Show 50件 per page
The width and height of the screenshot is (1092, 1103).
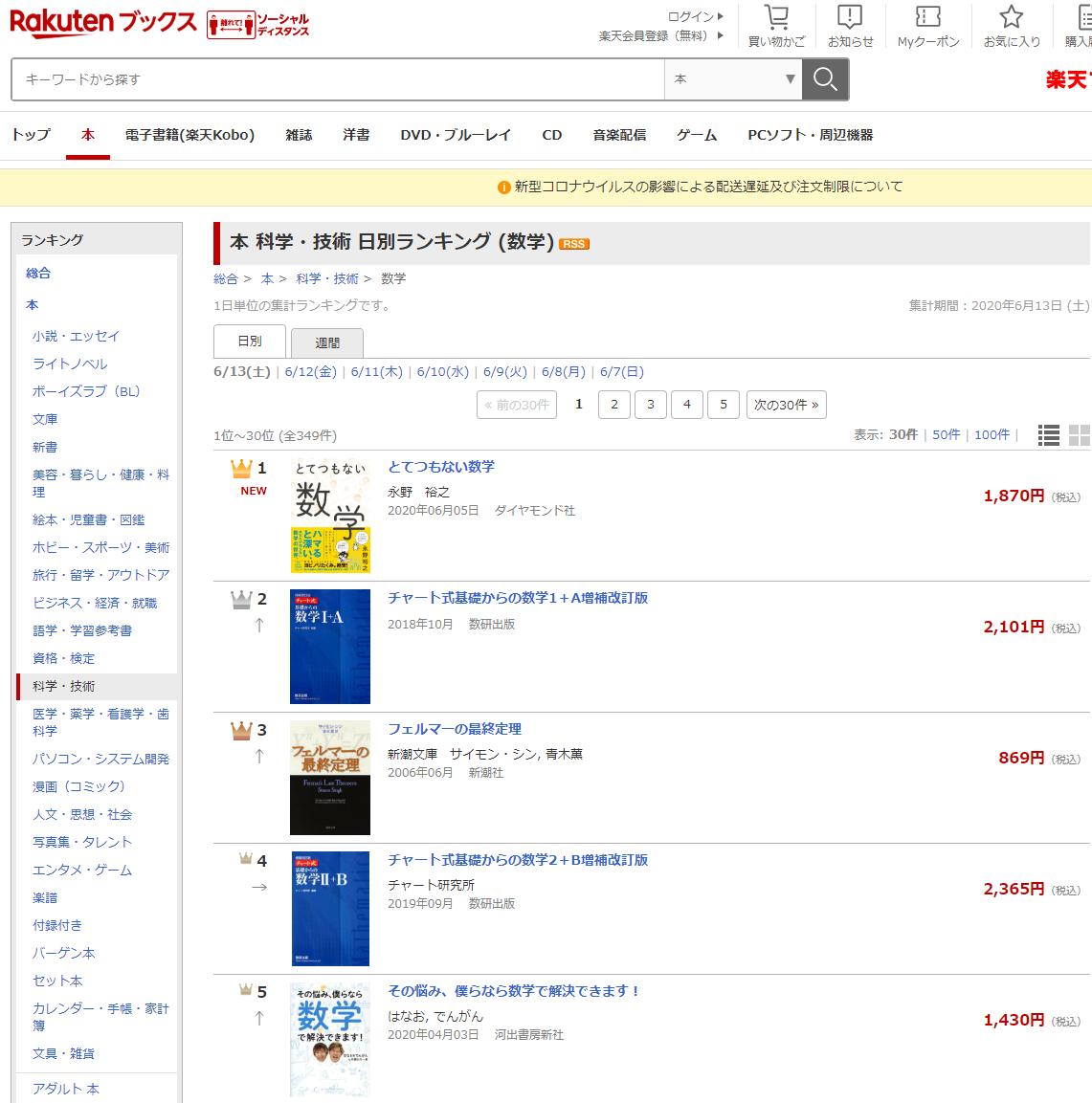point(947,434)
